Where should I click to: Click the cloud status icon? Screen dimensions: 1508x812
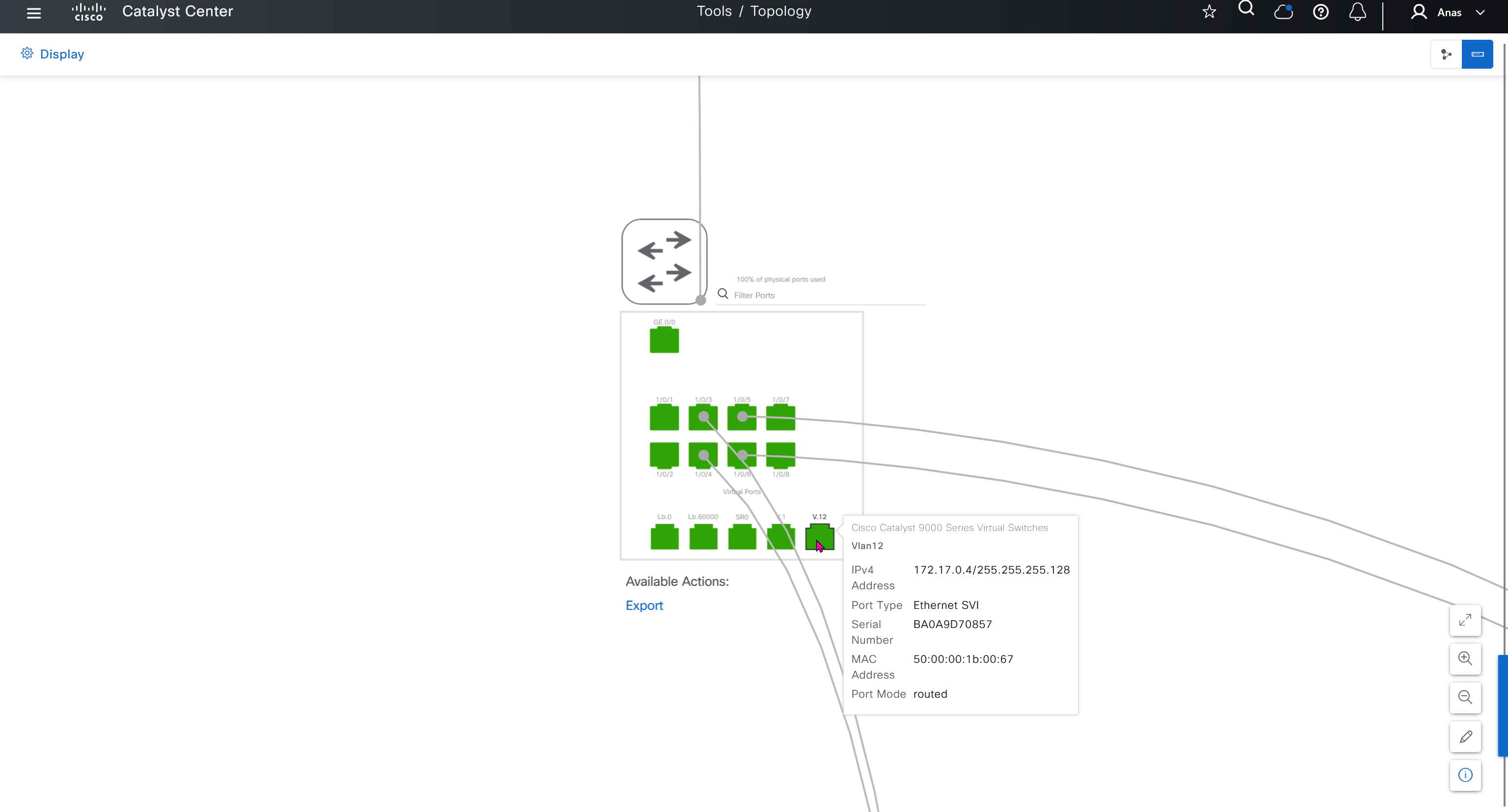click(x=1283, y=12)
